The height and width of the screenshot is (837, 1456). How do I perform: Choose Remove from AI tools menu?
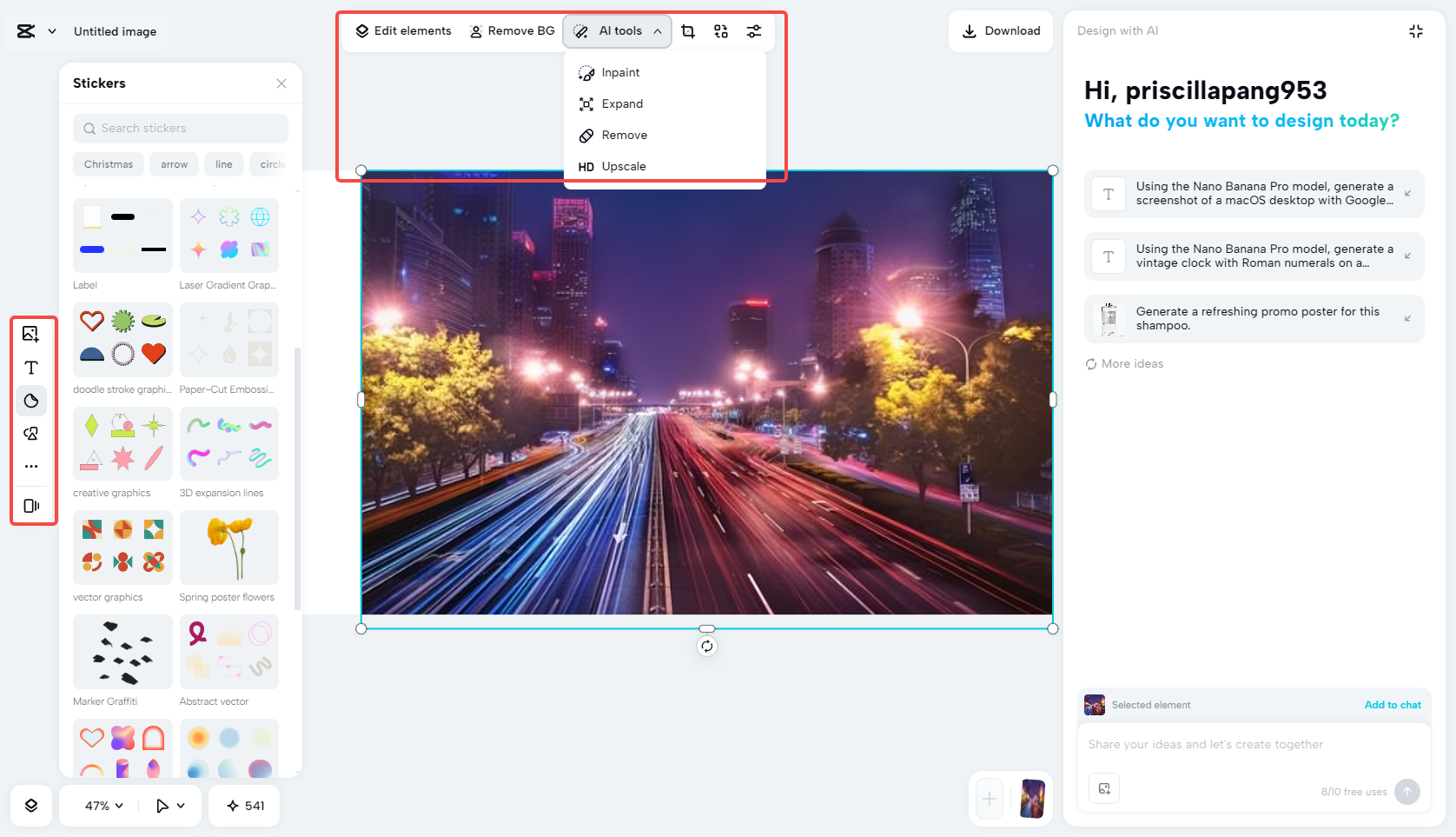pos(665,136)
